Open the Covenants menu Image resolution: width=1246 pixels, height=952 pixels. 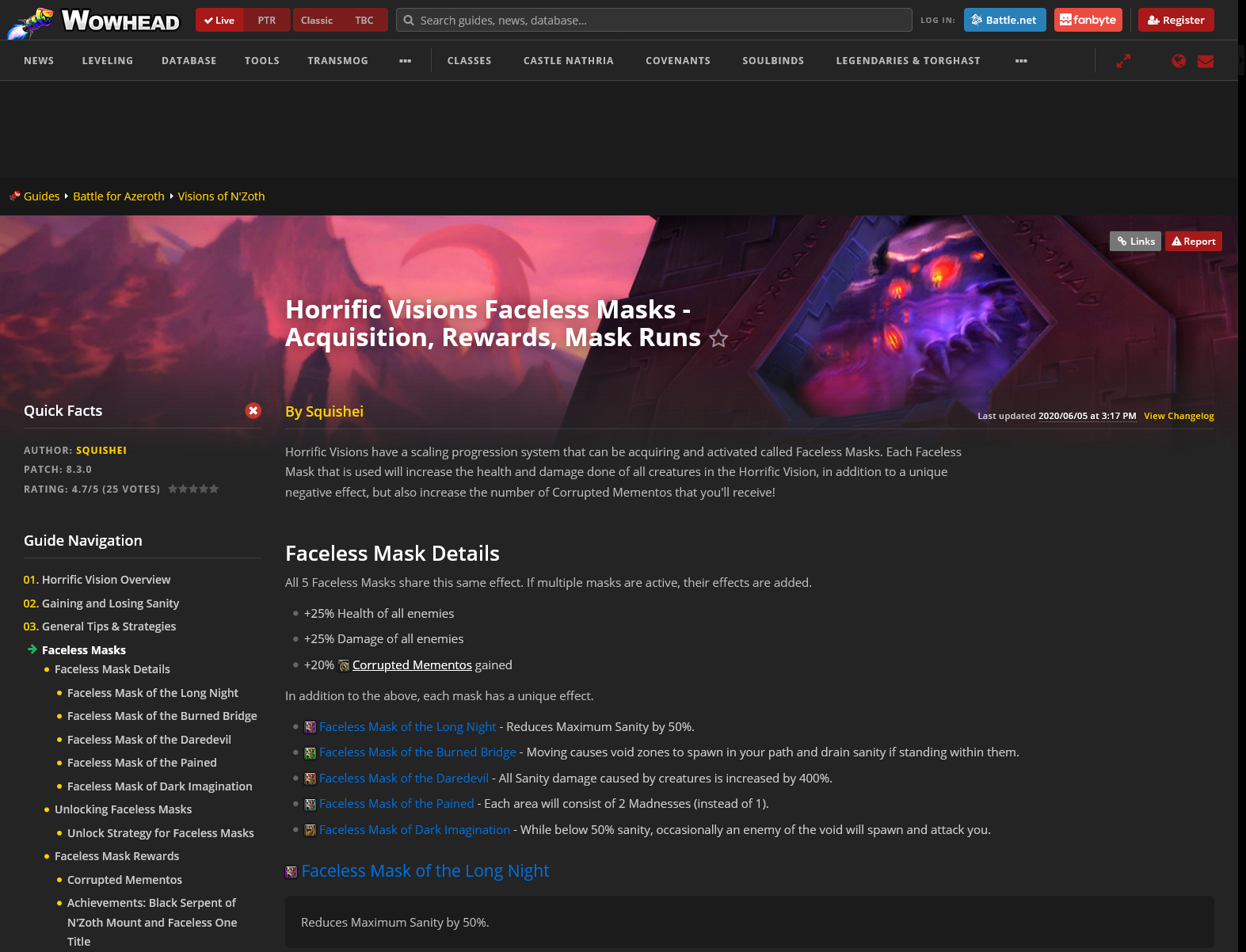point(678,61)
